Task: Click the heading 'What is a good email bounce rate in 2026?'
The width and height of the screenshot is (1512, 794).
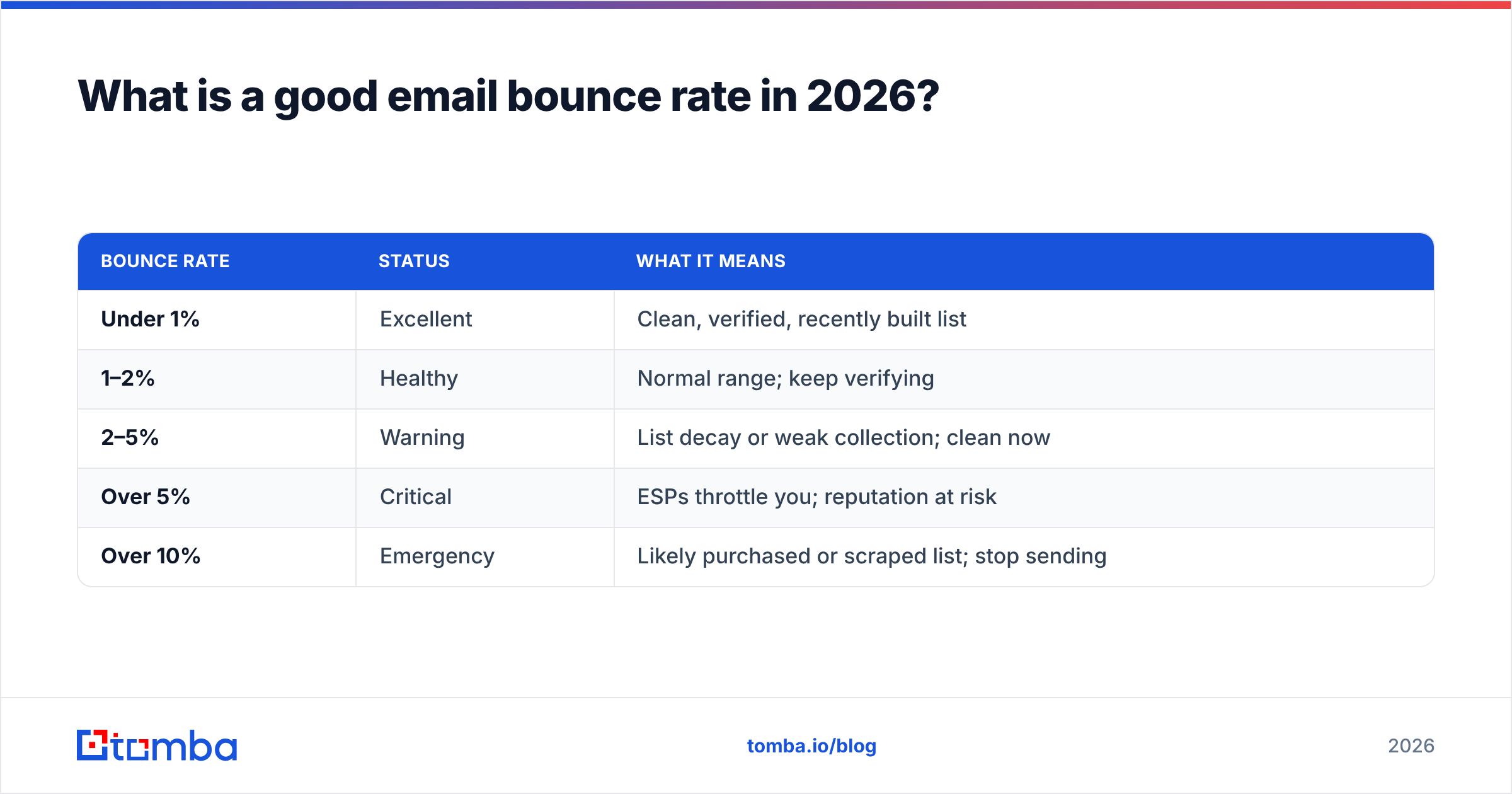Action: pos(508,96)
